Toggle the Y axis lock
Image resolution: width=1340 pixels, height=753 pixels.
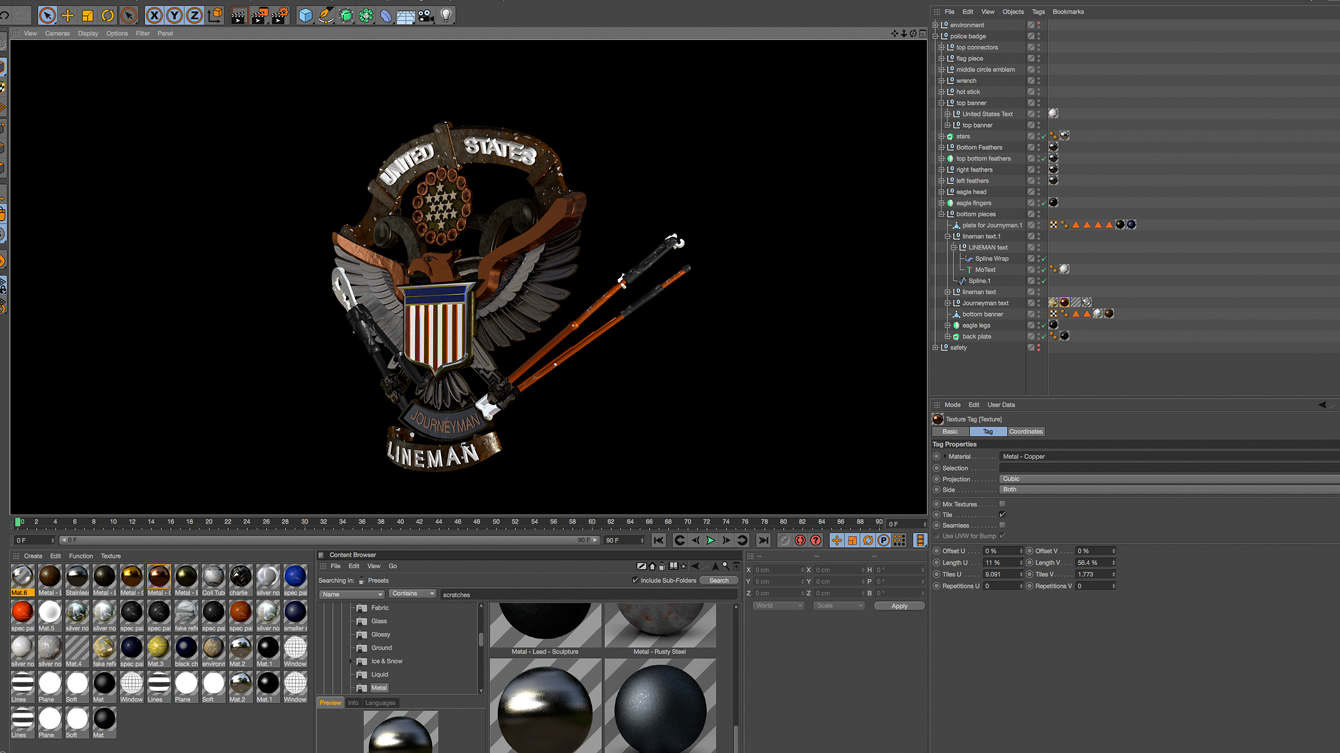174,16
